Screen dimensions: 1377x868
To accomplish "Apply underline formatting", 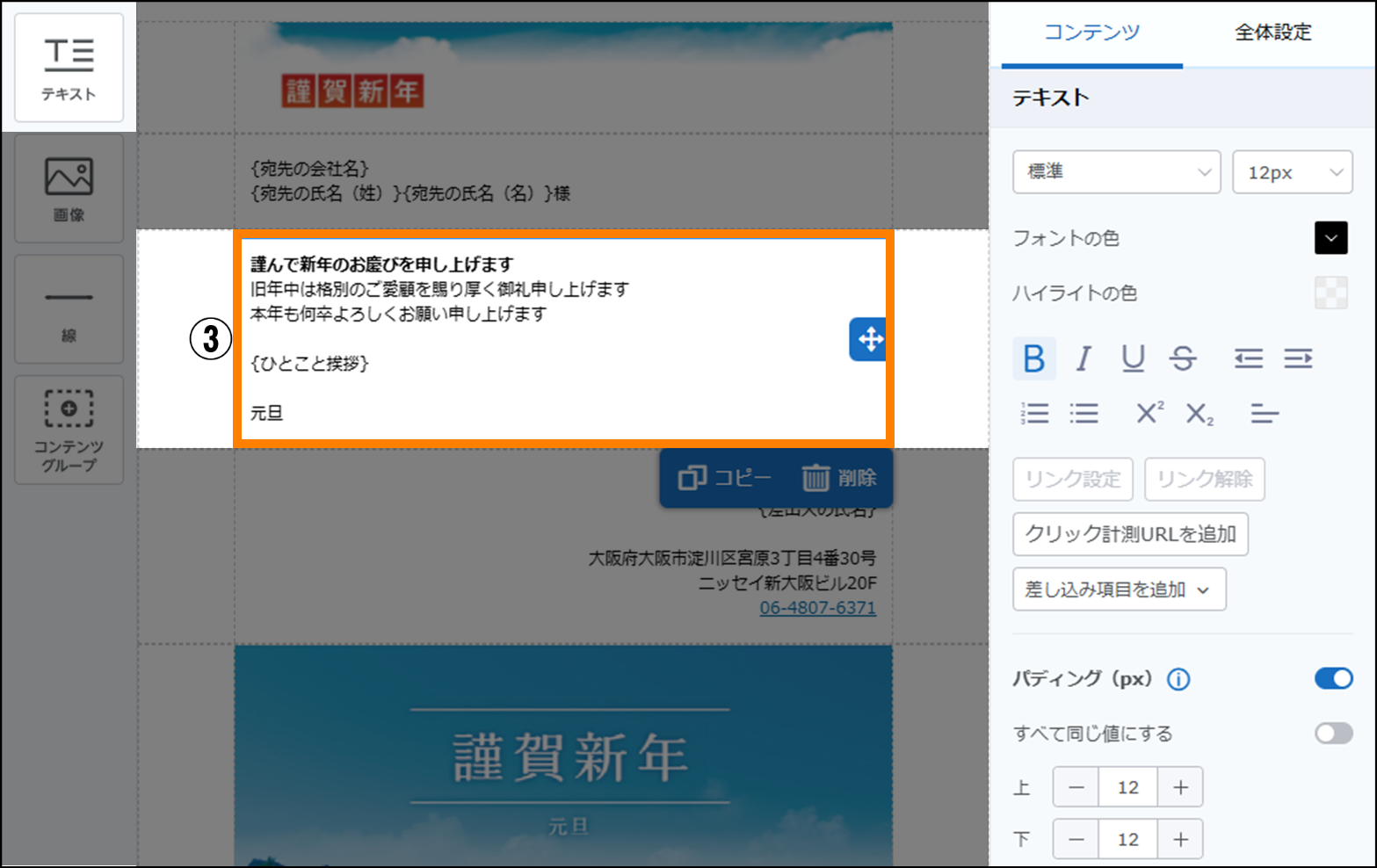I will pos(1133,358).
